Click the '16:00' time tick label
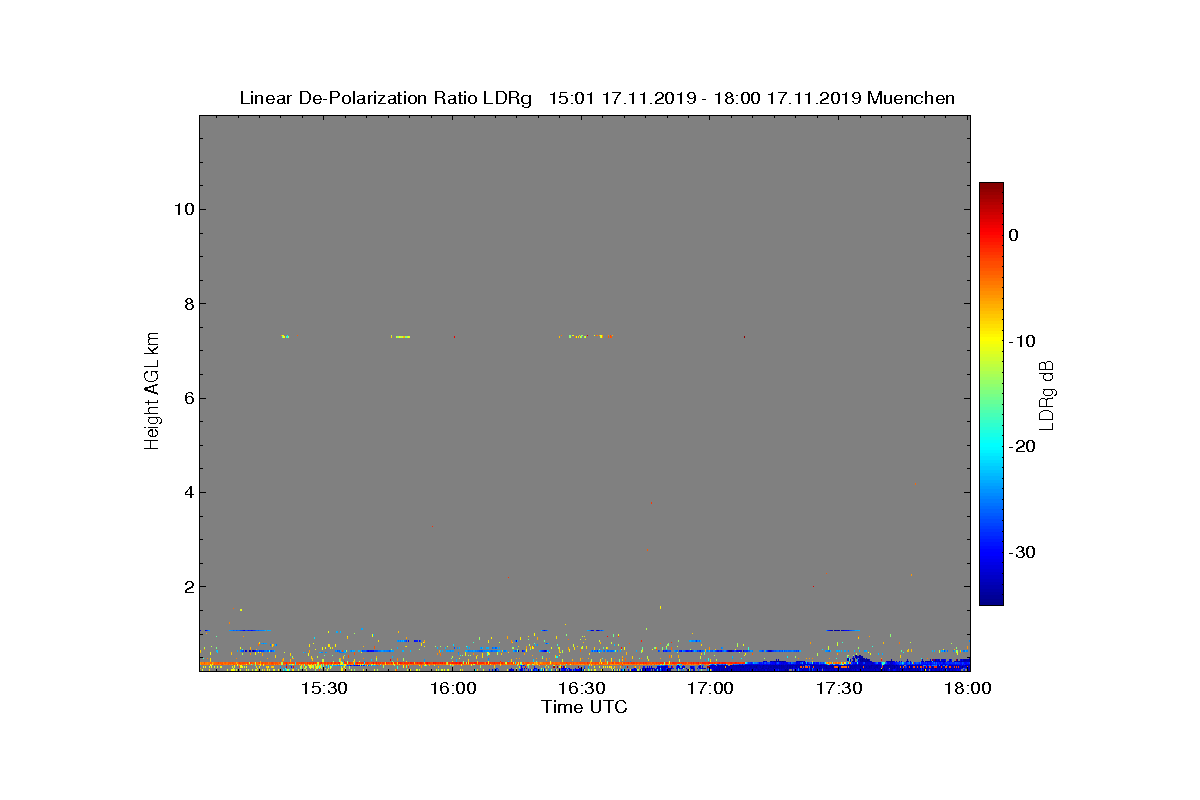 coord(453,688)
